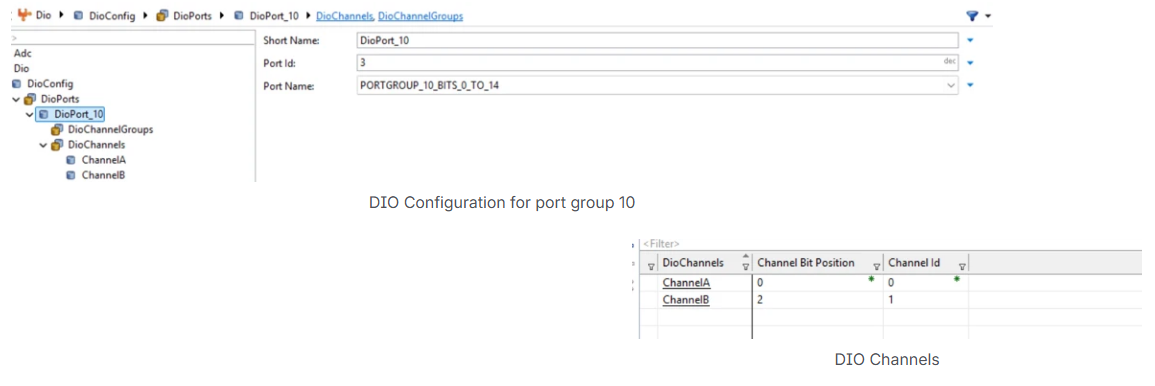Click the ChannelA icon in the tree
Image resolution: width=1155 pixels, height=386 pixels.
(71, 160)
